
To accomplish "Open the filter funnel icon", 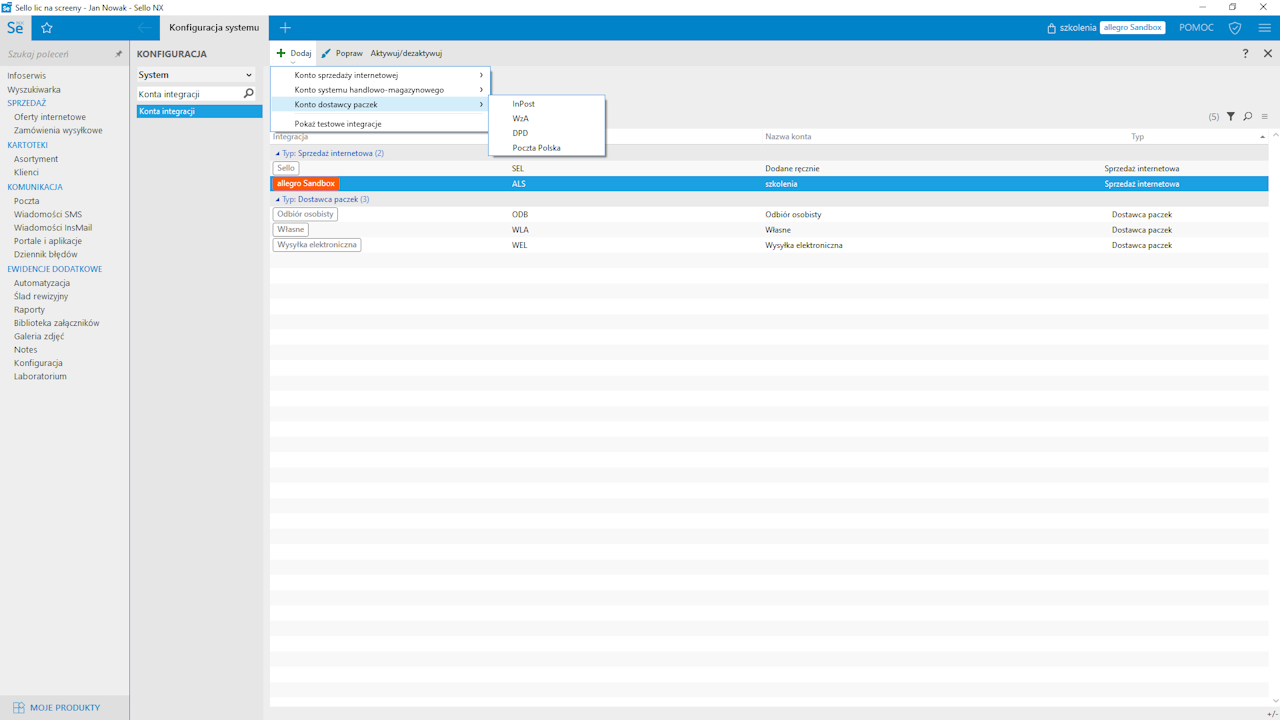I will pos(1231,117).
